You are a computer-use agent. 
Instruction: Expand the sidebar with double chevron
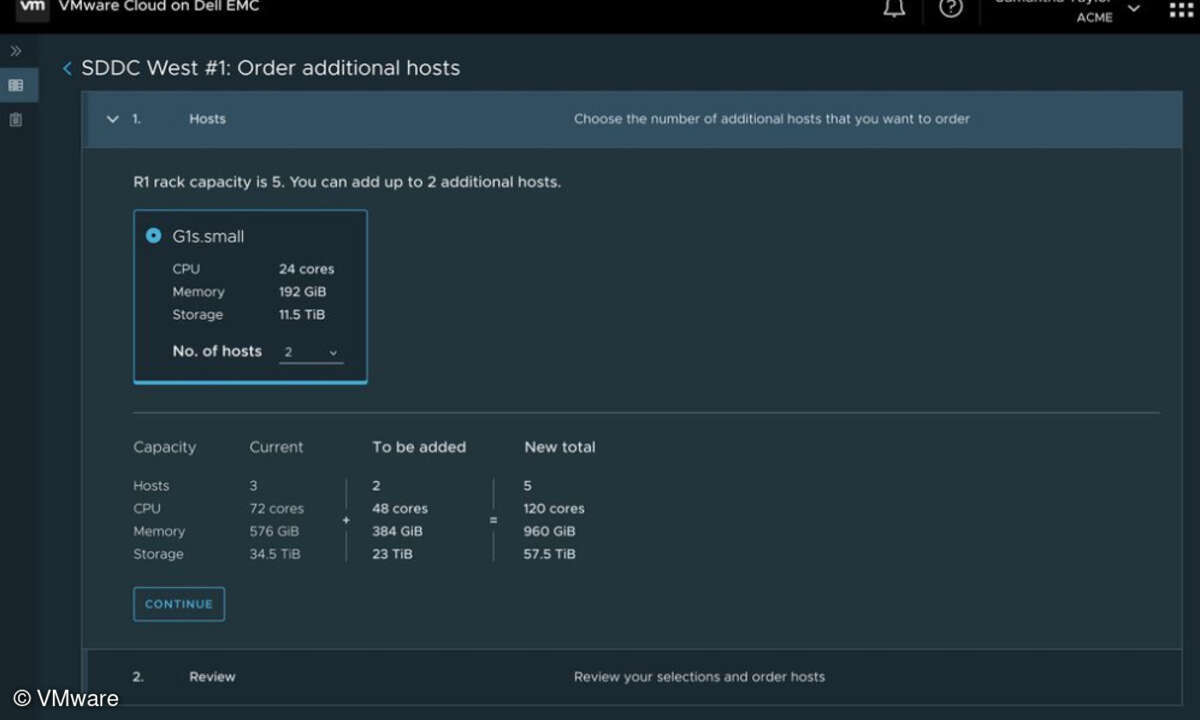pos(16,50)
